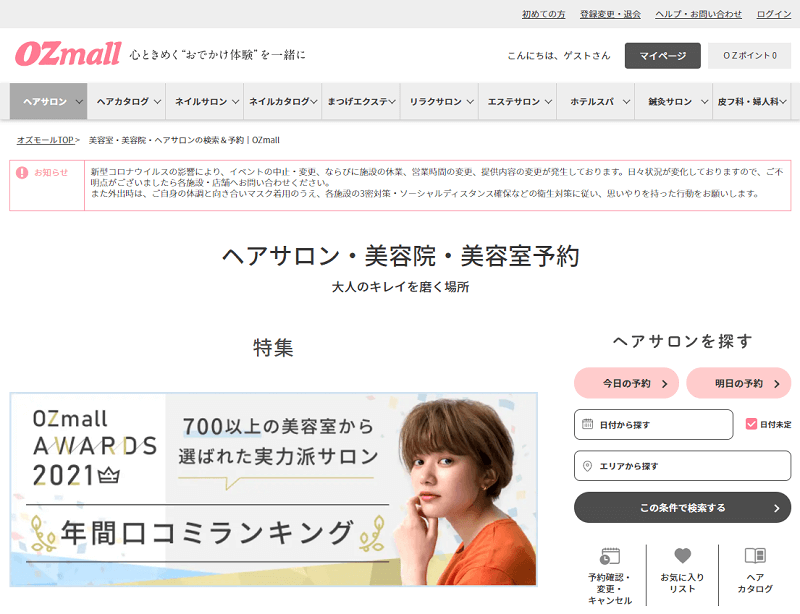The image size is (800, 614).
Task: Click the 大人のキレイを磨く場所 subtitle
Action: coord(401,287)
